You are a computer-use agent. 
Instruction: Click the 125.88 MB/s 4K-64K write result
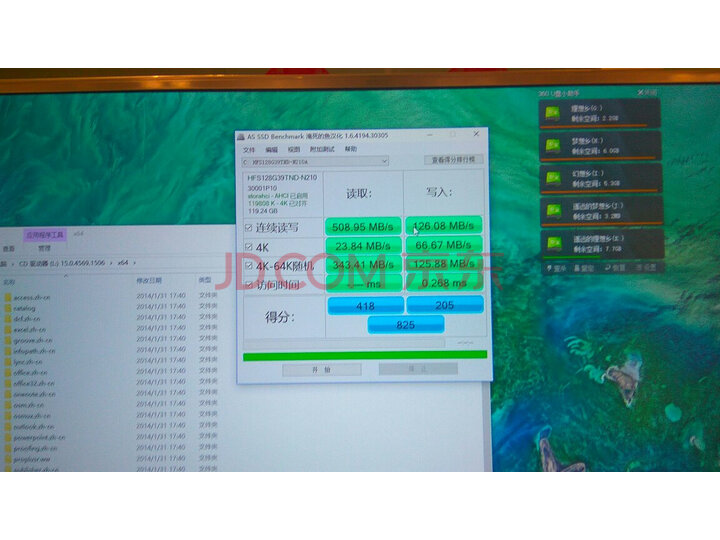click(444, 264)
